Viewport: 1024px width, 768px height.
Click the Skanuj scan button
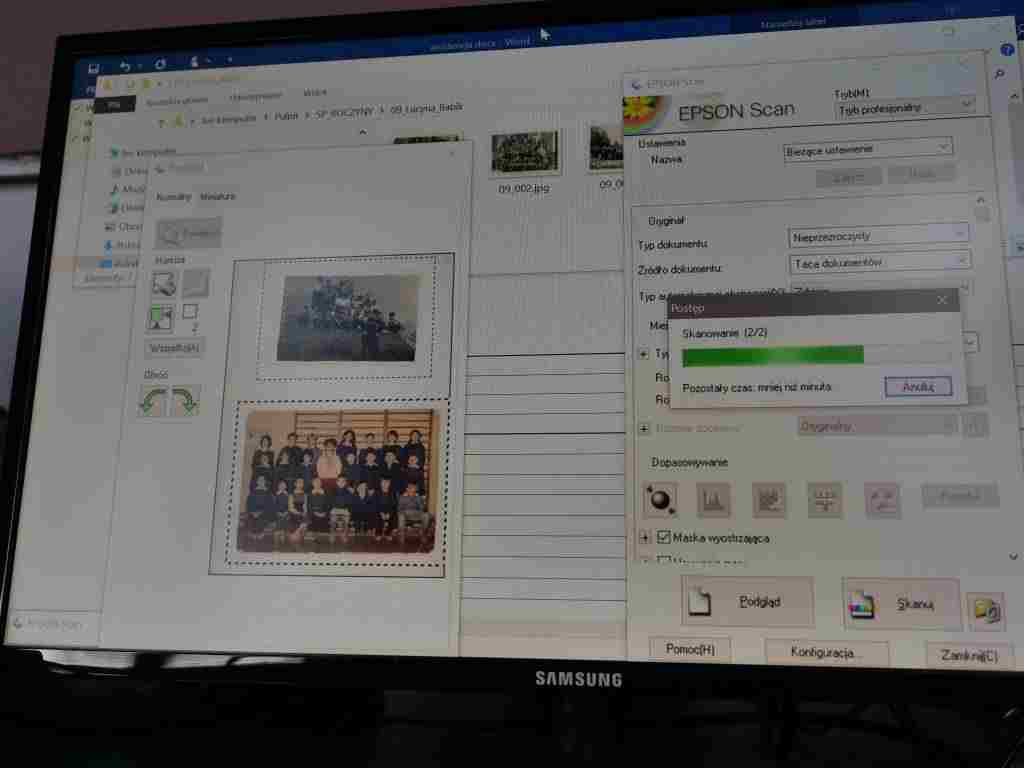pos(901,604)
